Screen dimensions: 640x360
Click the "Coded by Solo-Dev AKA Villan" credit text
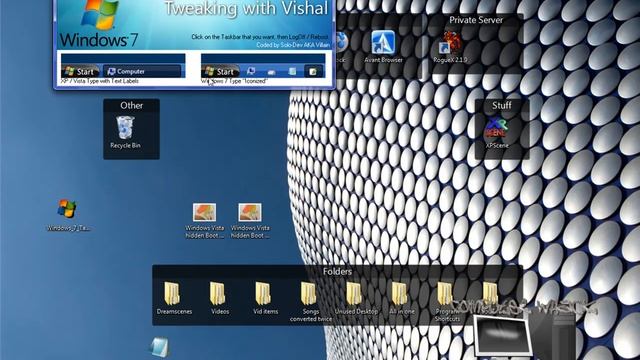click(x=293, y=45)
